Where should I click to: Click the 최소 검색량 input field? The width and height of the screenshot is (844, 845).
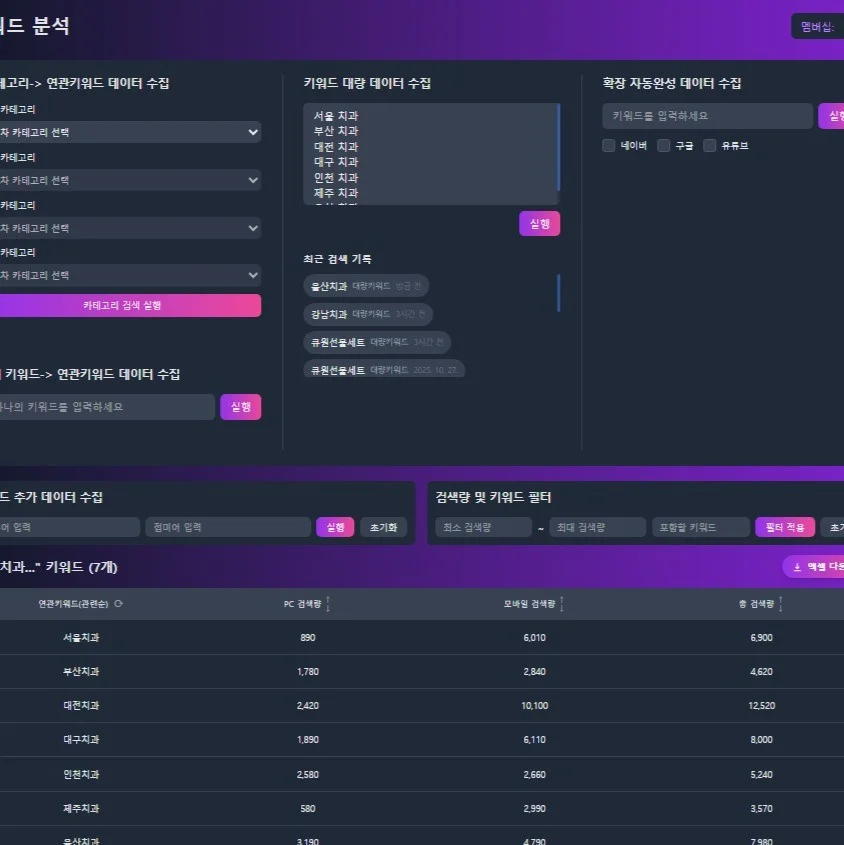pos(484,526)
